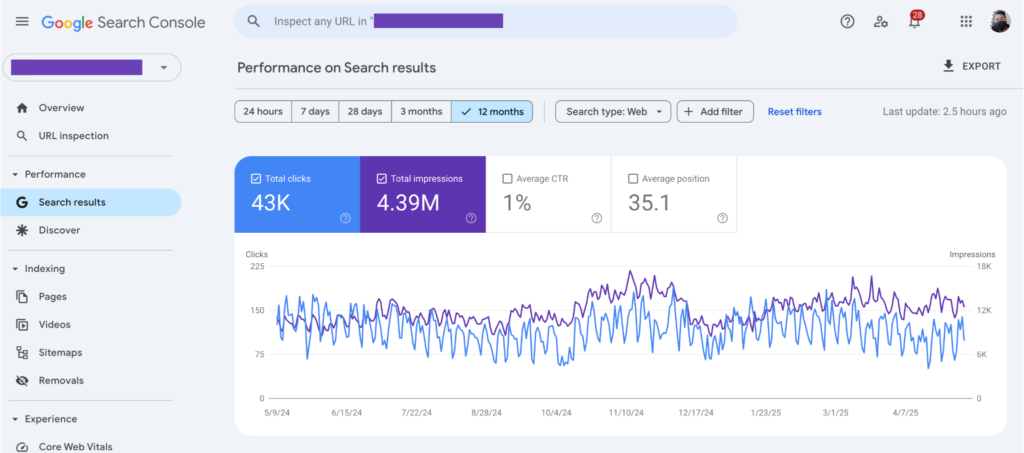
Task: Click help icon on Average position card
Action: pyautogui.click(x=722, y=219)
